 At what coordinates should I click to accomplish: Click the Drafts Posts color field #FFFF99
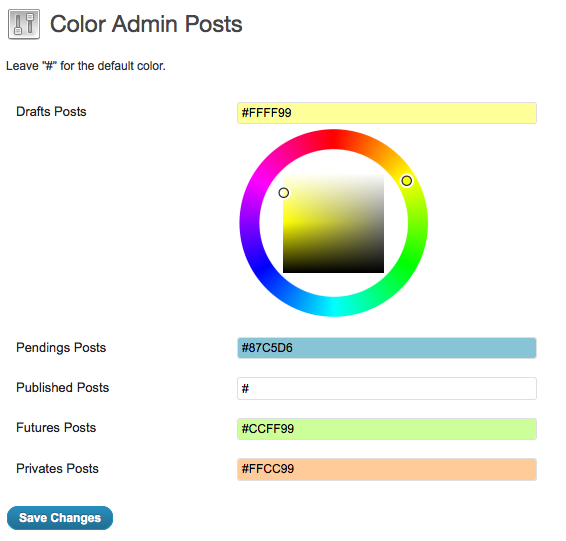pos(387,113)
